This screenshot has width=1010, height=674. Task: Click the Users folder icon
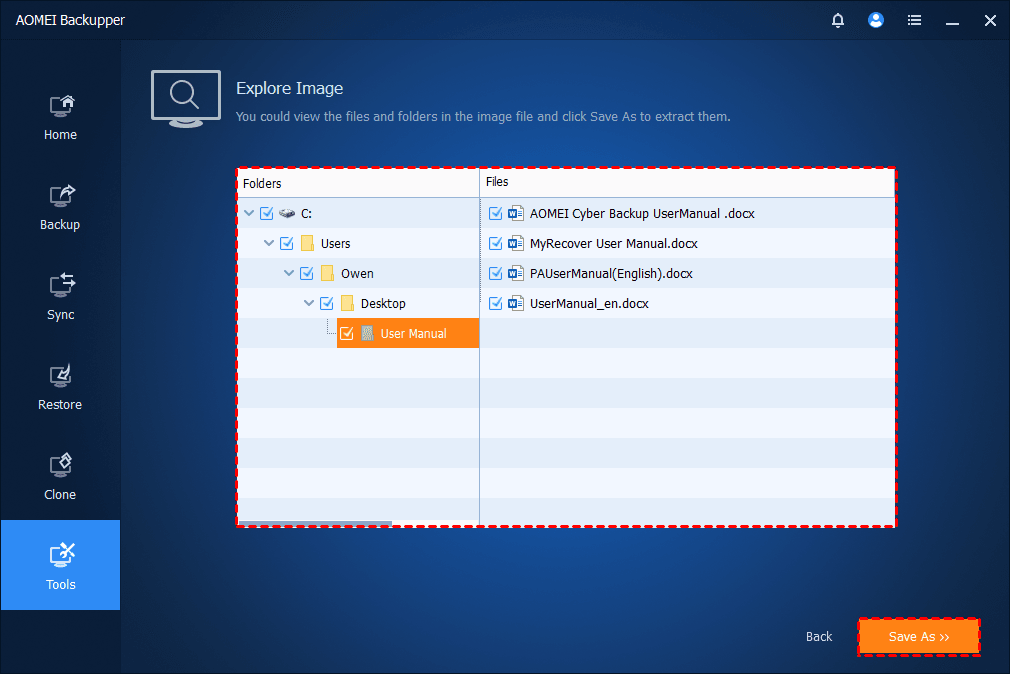(x=308, y=244)
